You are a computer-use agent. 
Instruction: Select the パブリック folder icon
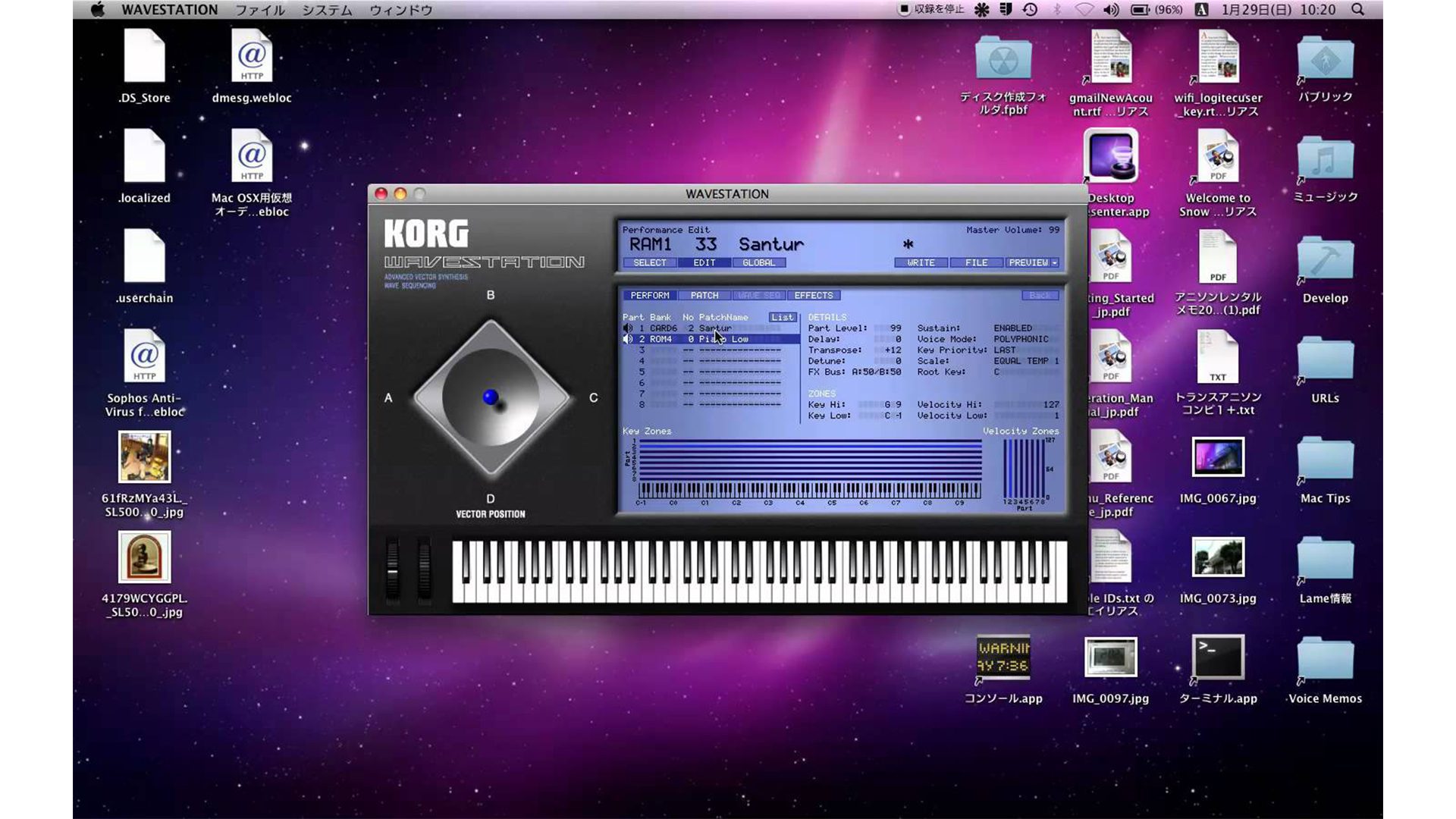pyautogui.click(x=1326, y=58)
